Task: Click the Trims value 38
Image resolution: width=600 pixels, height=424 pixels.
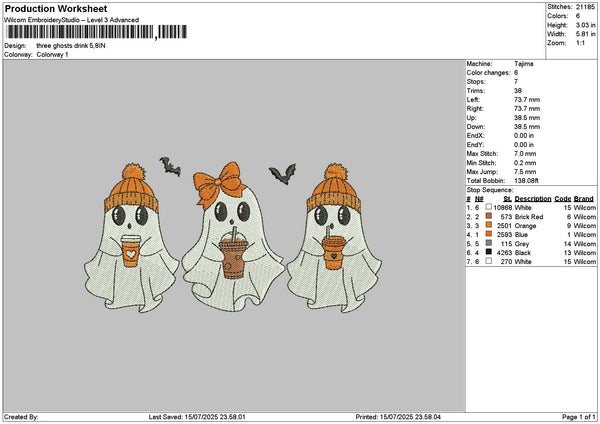Action: tap(518, 91)
